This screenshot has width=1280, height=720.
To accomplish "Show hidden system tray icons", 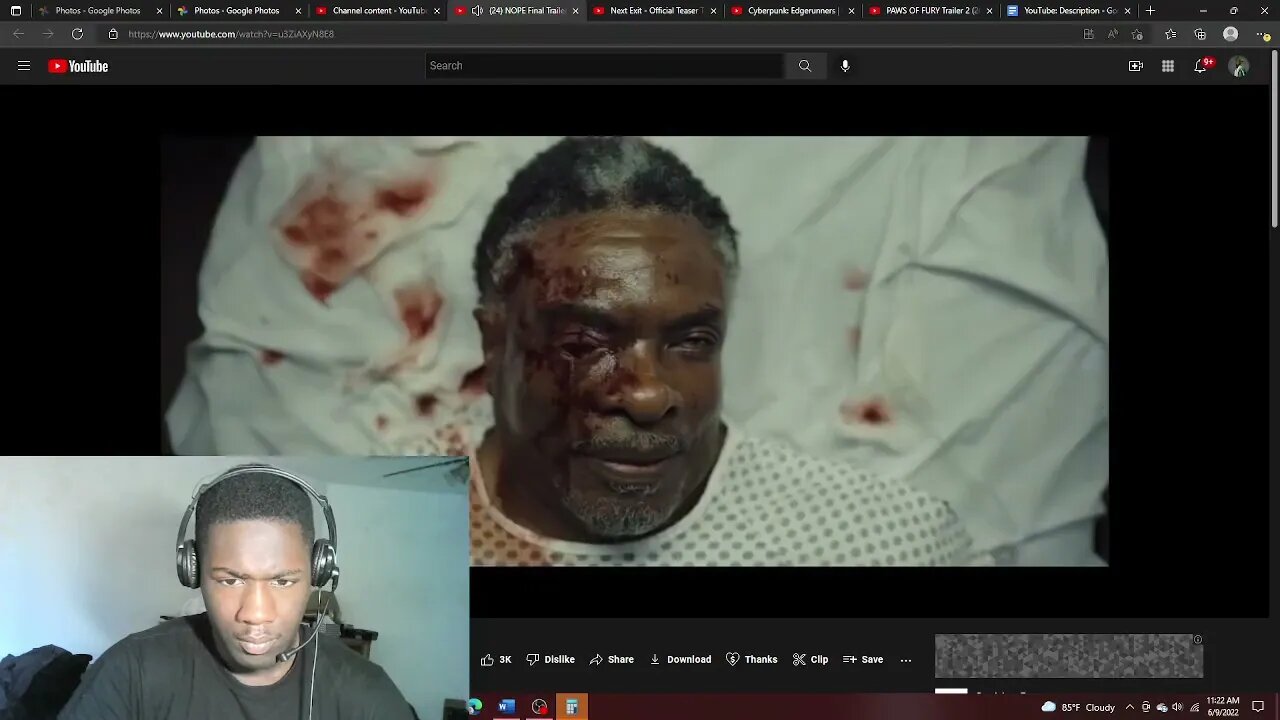I will tap(1130, 707).
